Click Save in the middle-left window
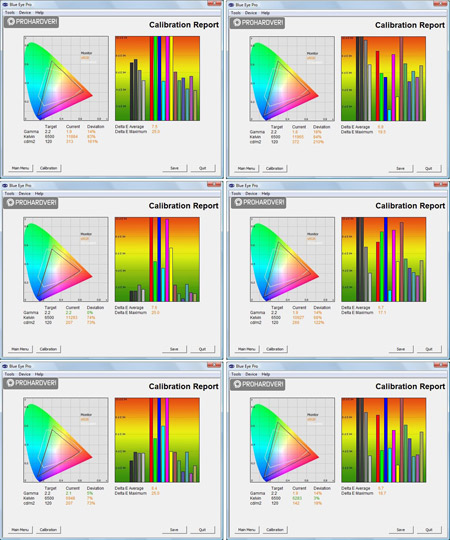This screenshot has height=540, width=450. point(174,349)
